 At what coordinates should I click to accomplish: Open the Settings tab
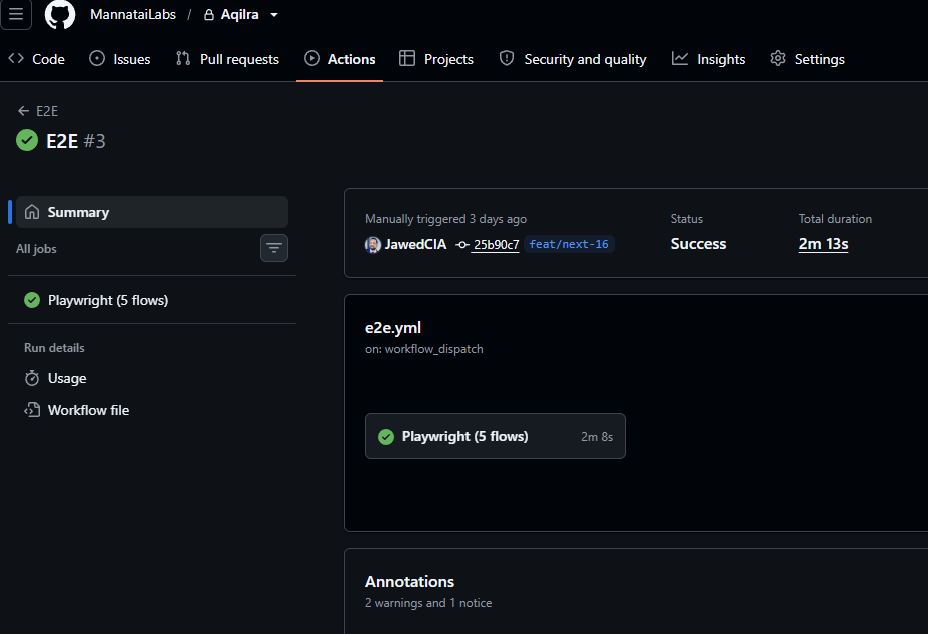click(x=807, y=59)
